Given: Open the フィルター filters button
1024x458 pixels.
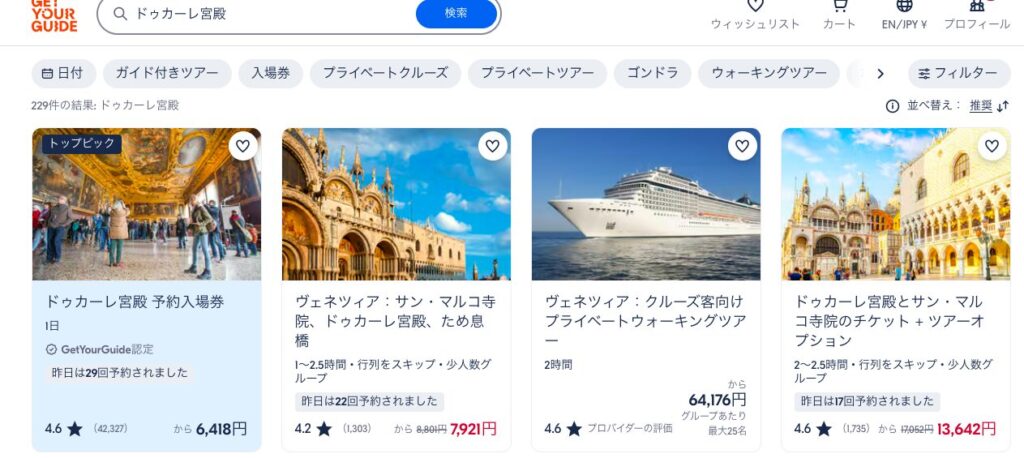Looking at the screenshot, I should (x=959, y=73).
